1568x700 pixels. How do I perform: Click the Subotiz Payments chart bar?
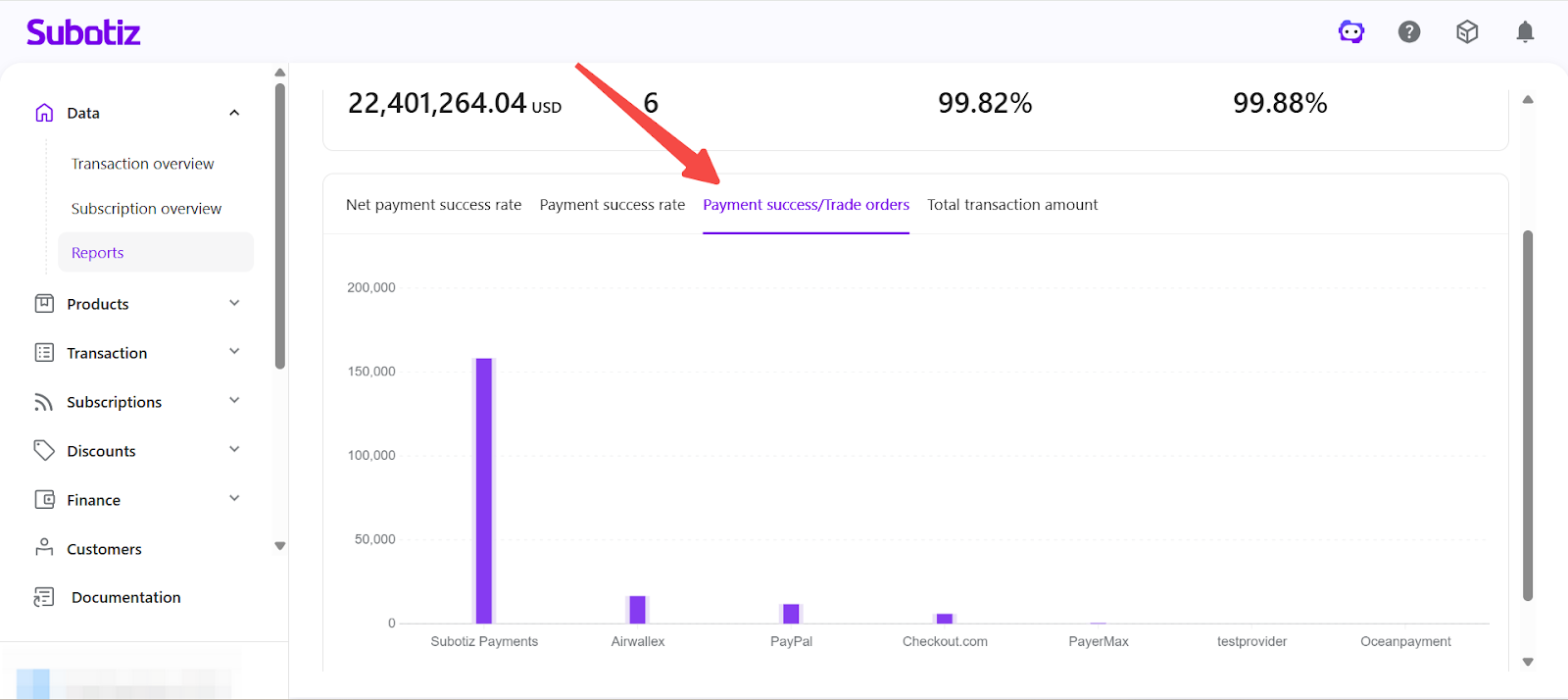point(484,490)
